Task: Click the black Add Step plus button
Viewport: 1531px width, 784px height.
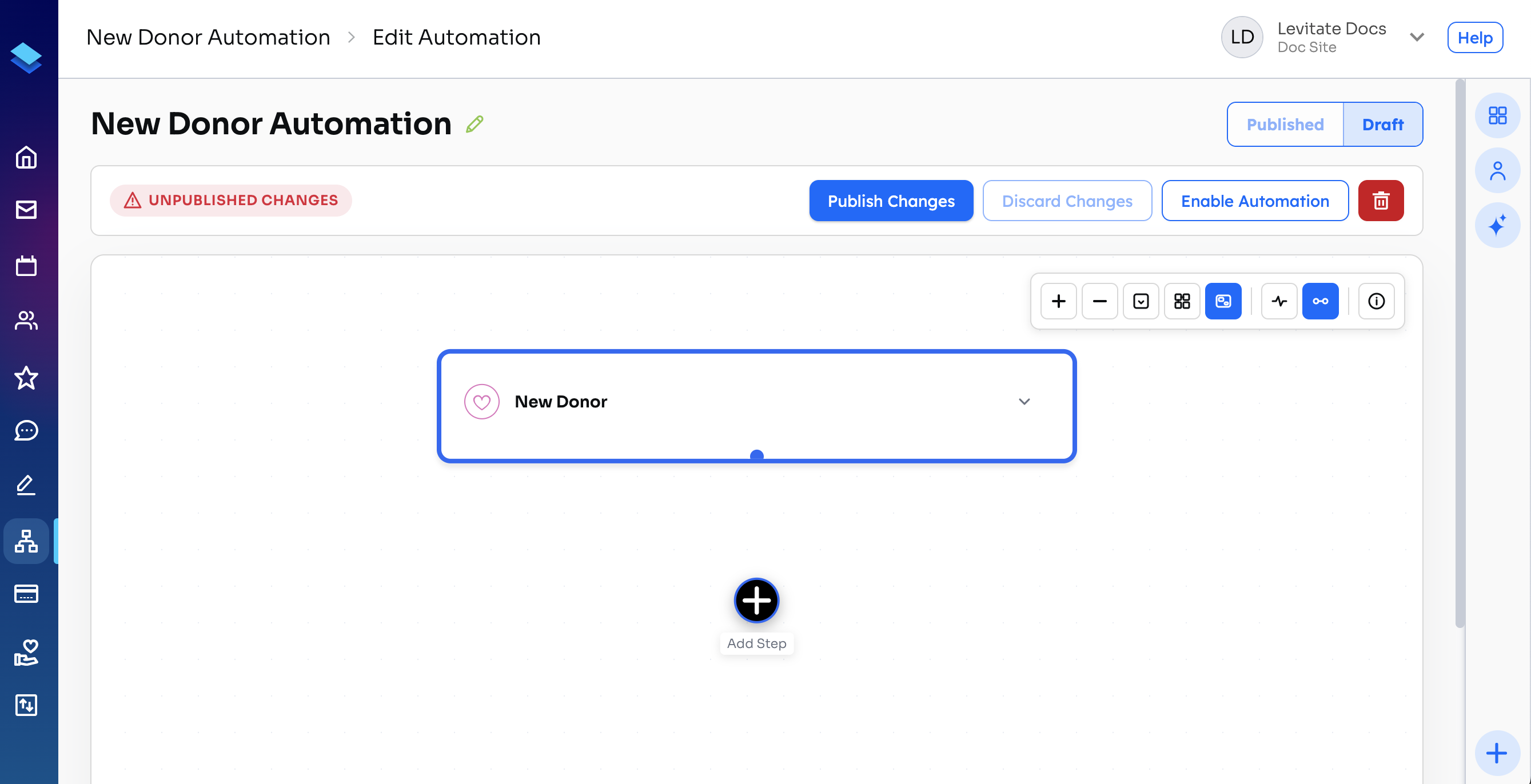Action: [x=756, y=600]
